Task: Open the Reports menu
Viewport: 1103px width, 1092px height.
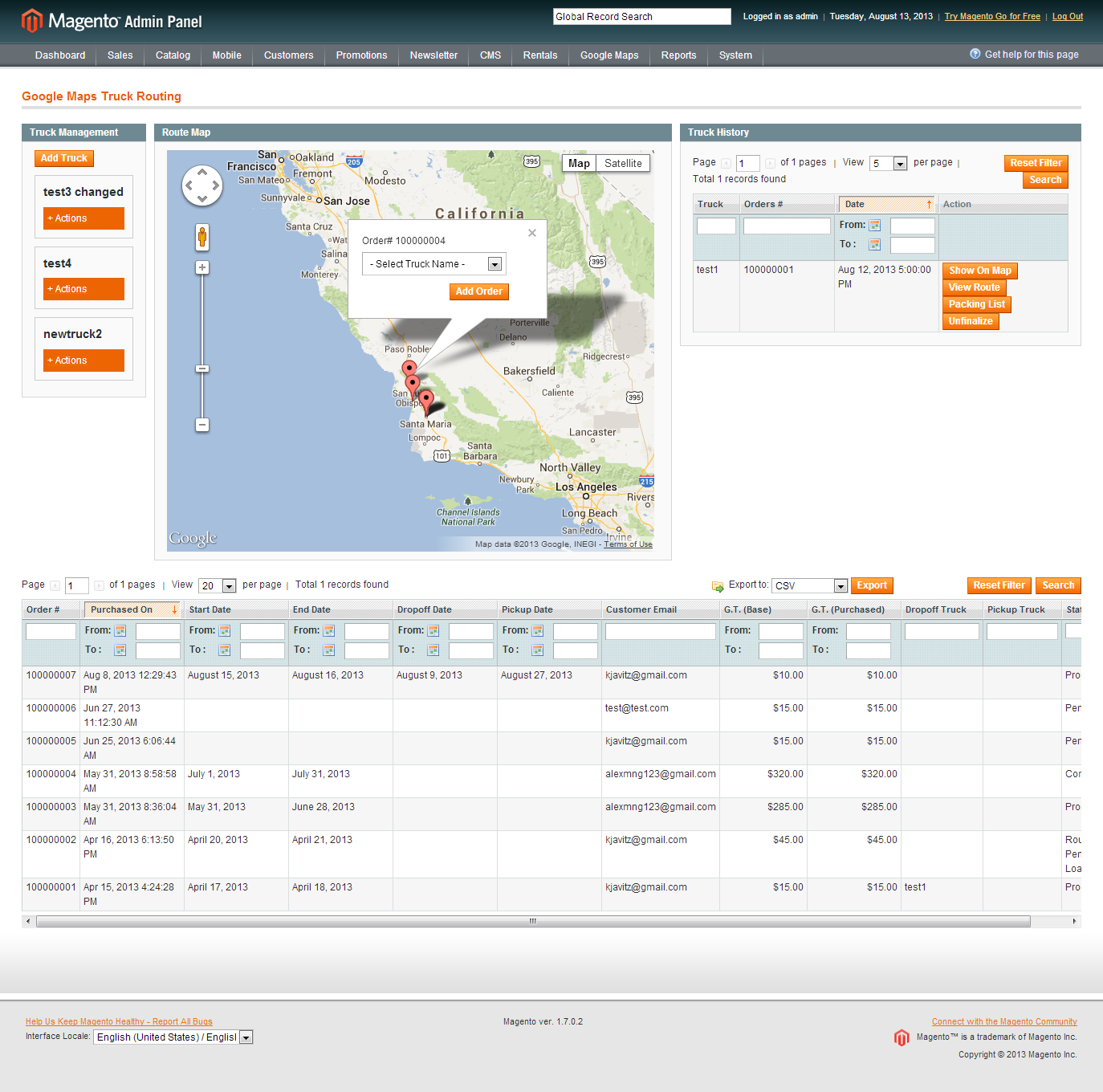Action: [x=679, y=55]
